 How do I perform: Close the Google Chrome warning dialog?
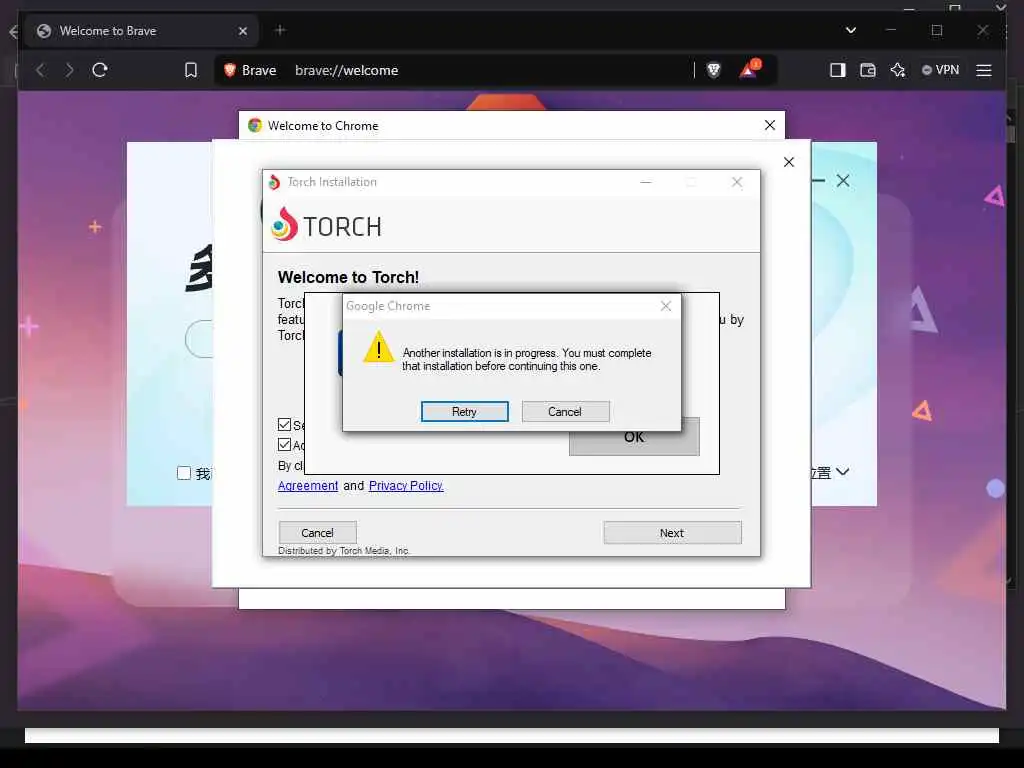[x=665, y=306]
